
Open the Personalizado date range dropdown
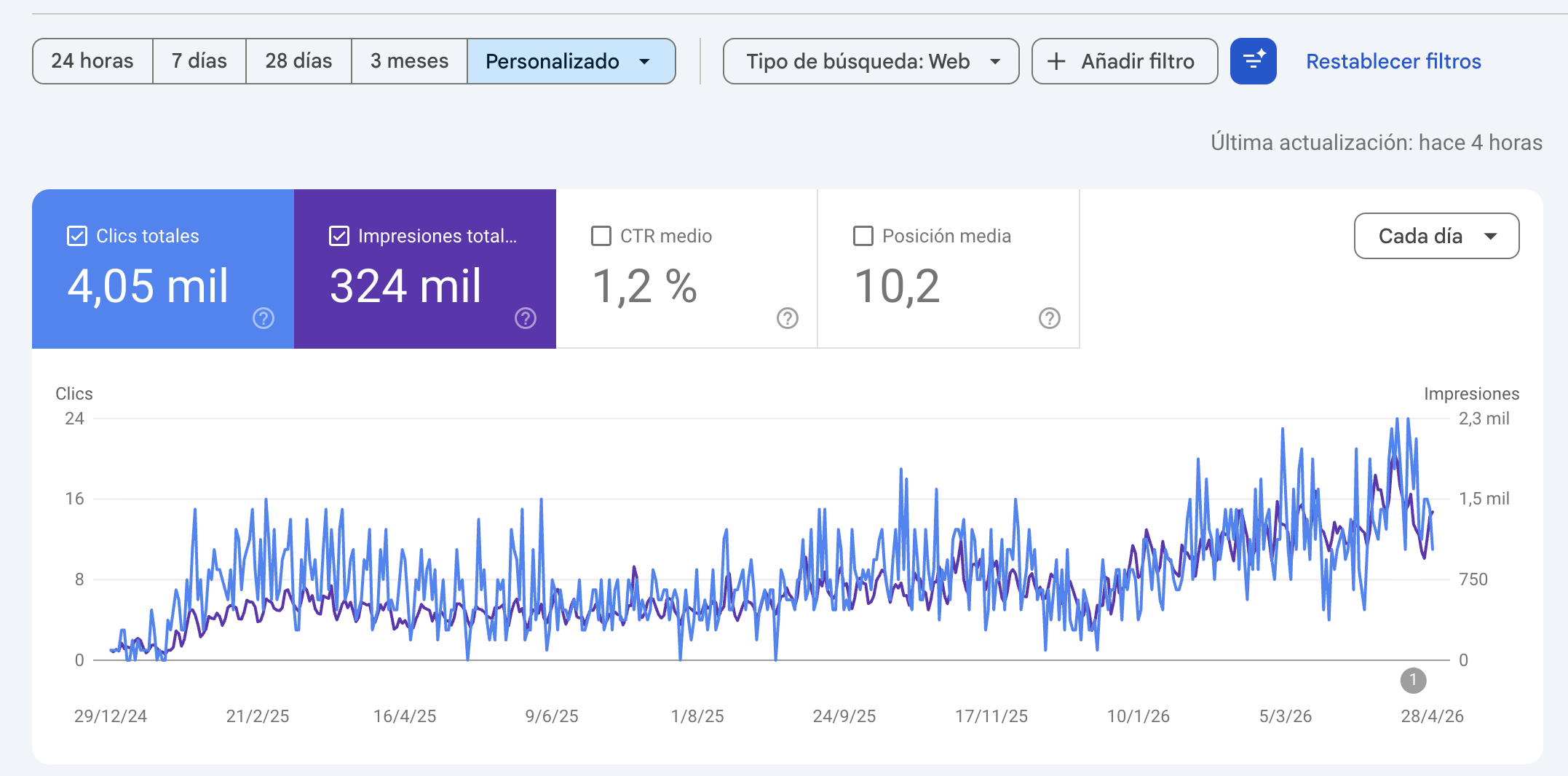[x=571, y=61]
